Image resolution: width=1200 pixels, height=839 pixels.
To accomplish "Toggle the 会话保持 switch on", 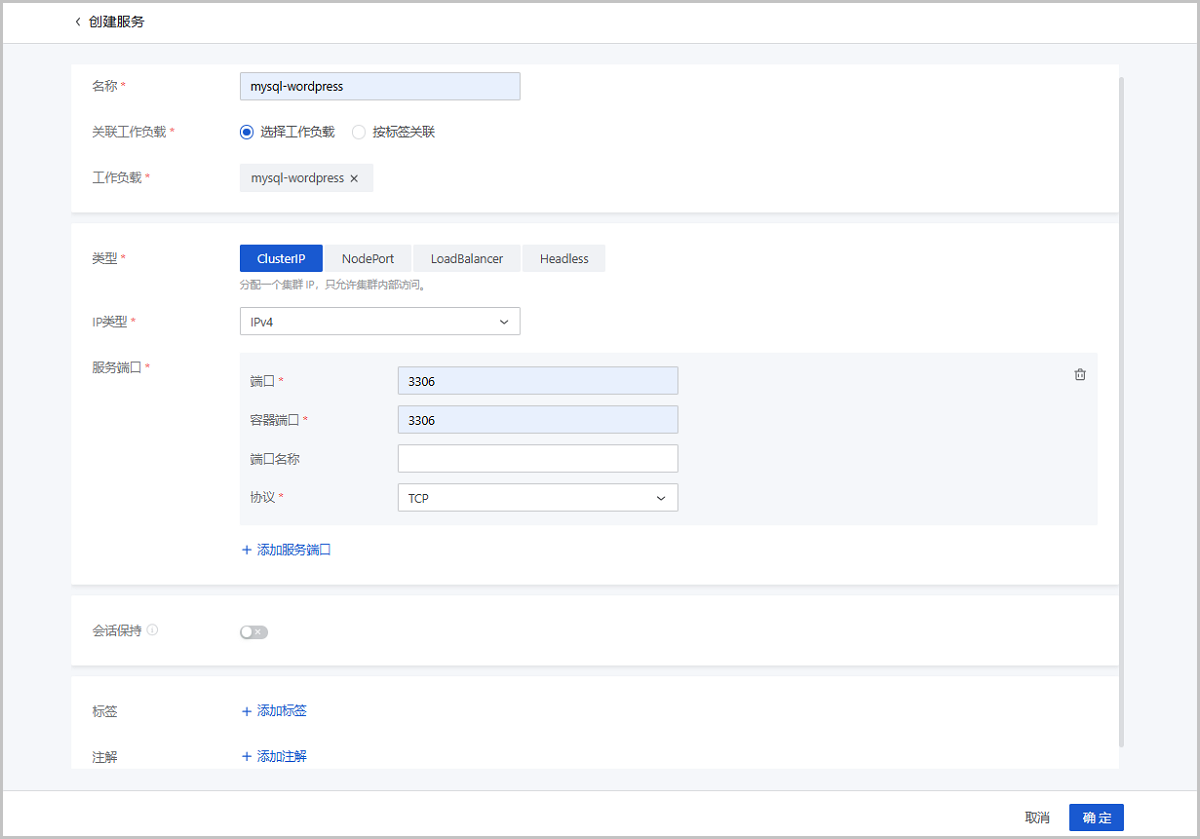I will (253, 631).
